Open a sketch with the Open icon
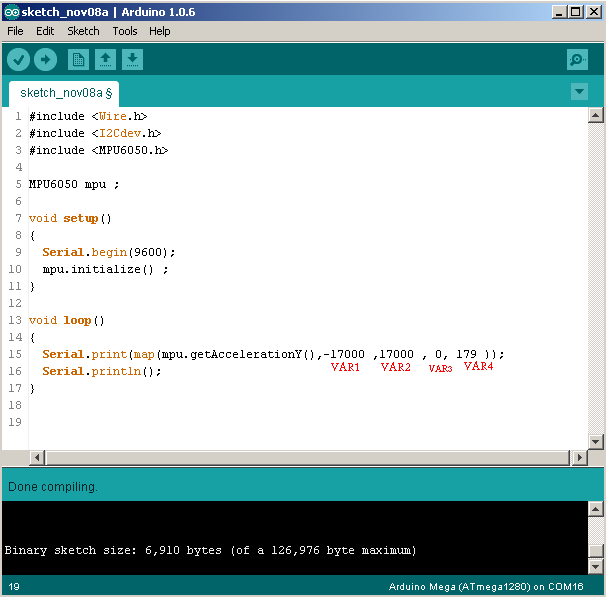Image resolution: width=606 pixels, height=597 pixels. pyautogui.click(x=106, y=60)
